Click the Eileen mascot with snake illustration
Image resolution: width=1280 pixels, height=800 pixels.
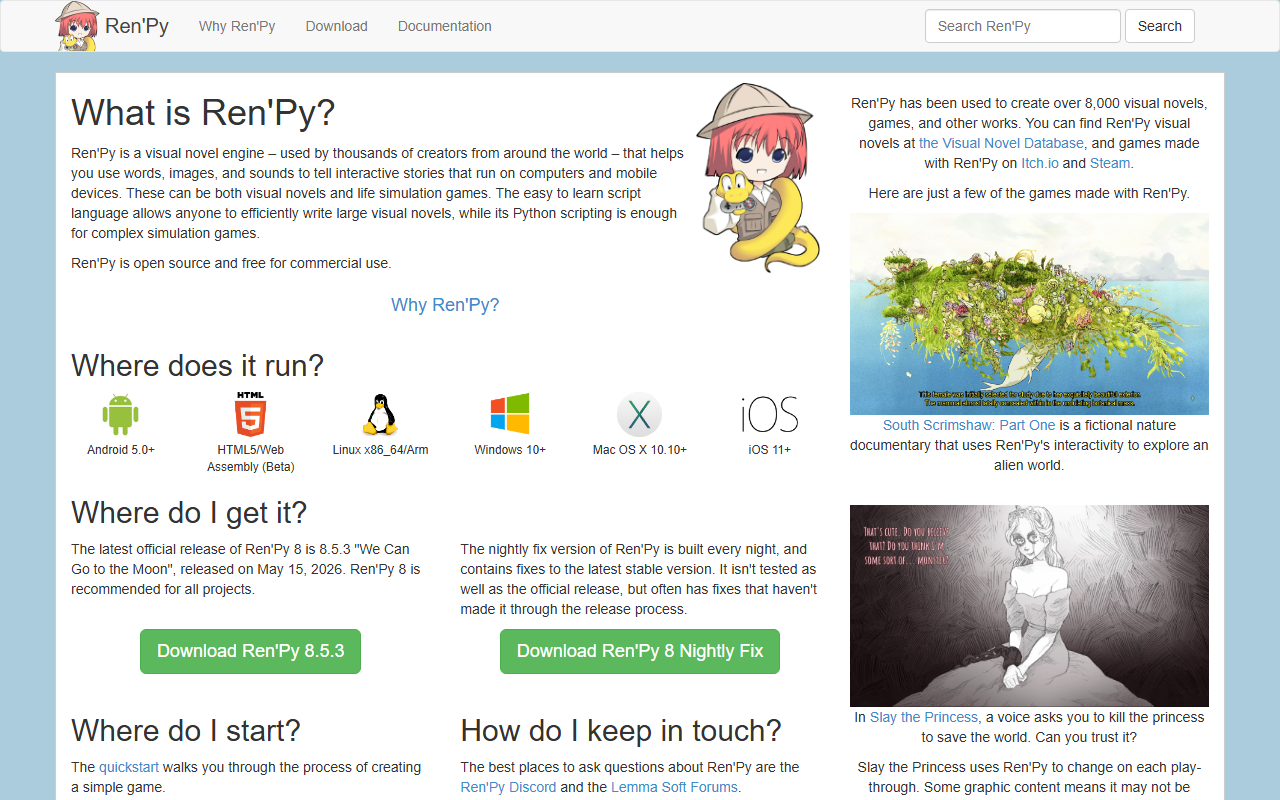758,177
